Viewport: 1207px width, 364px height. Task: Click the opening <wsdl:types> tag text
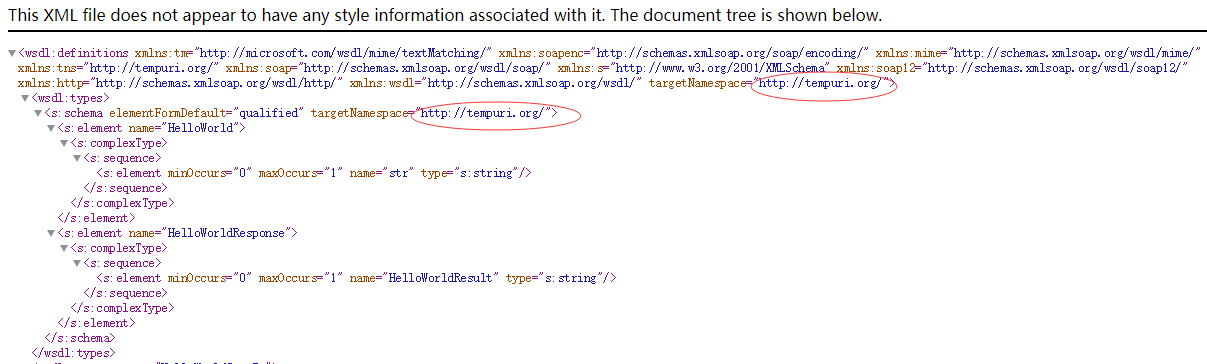click(x=70, y=99)
